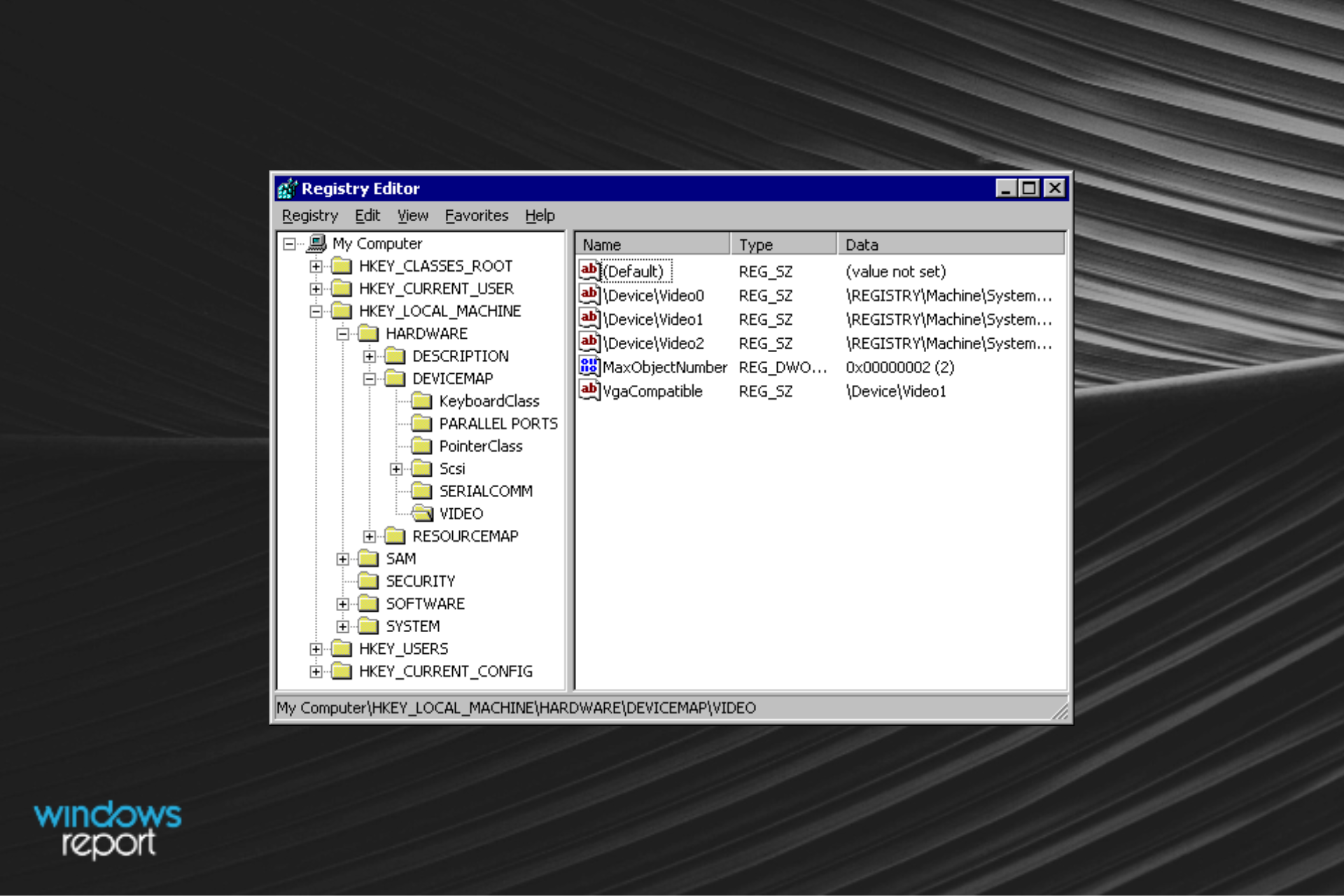Image resolution: width=1344 pixels, height=896 pixels.
Task: Click the open VIDEO folder icon
Action: (422, 513)
